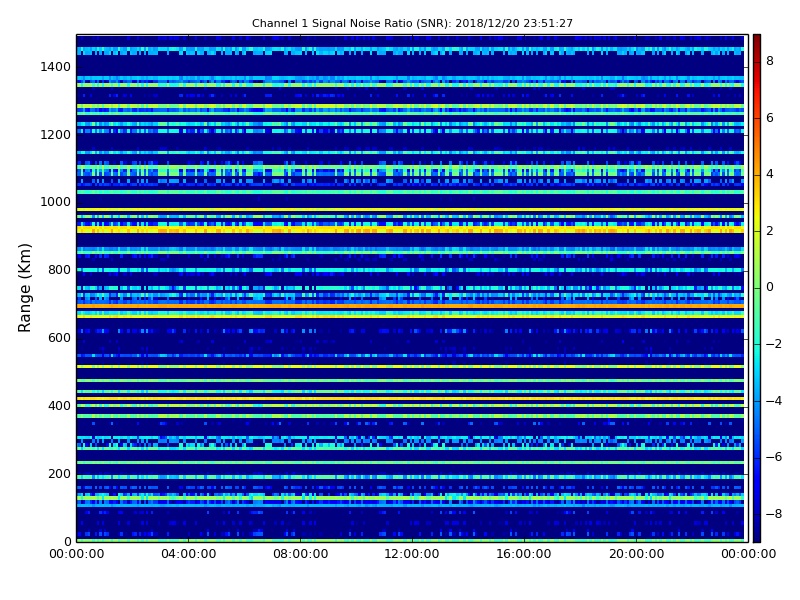Viewport: 800px width, 600px height.
Task: Click the 1000 range tick label
Action: 56,202
